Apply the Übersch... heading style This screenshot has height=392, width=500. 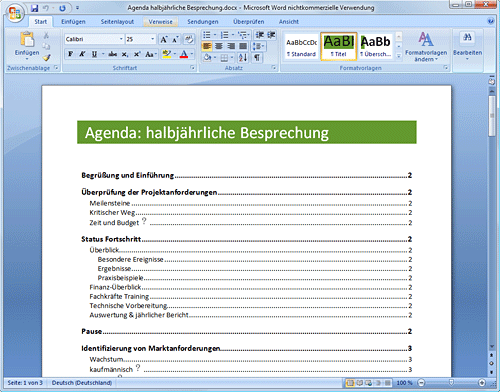(x=376, y=47)
